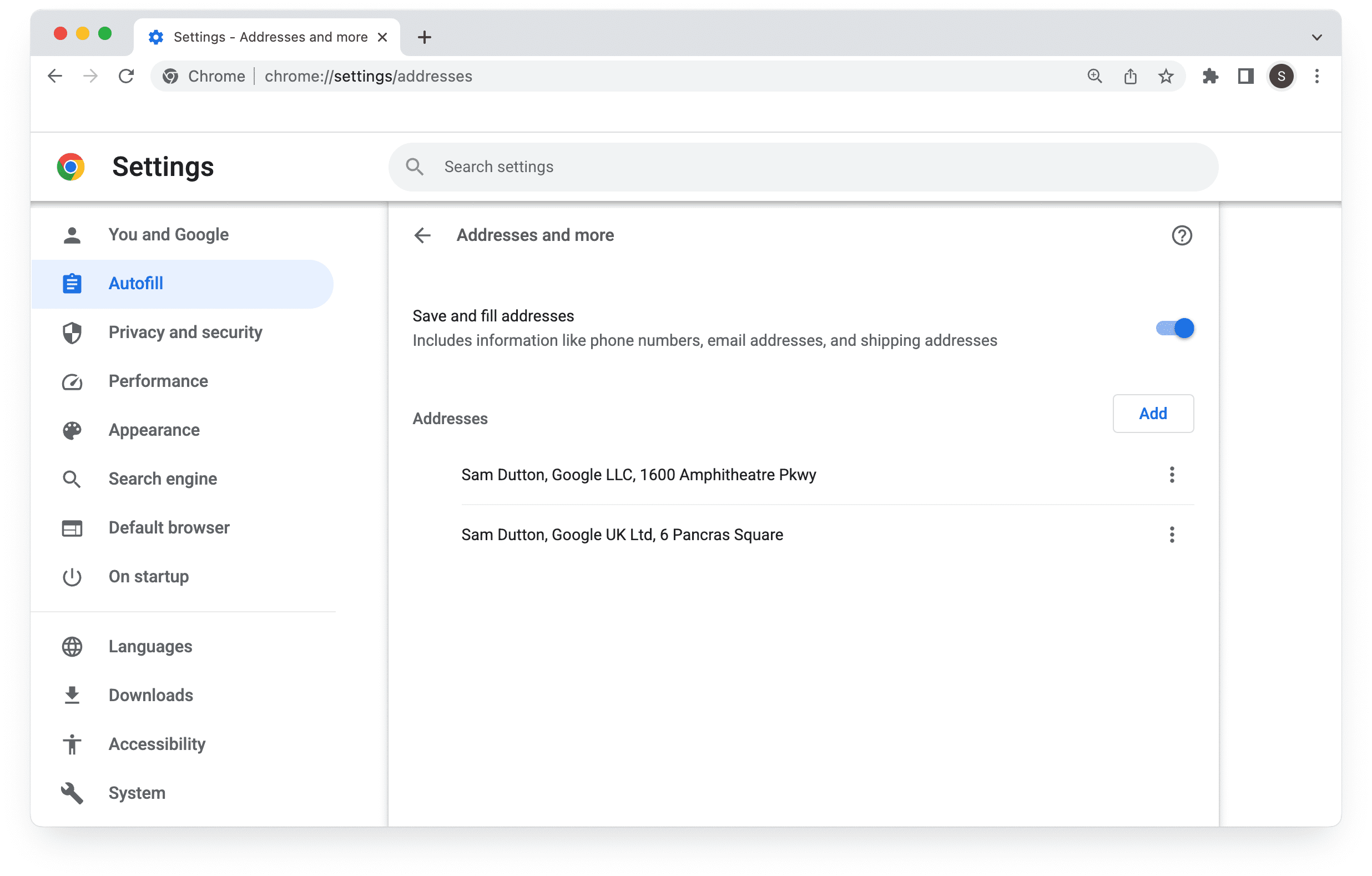Screen dimensions: 1372x876
Task: Click the Privacy and security sidebar icon
Action: point(72,332)
